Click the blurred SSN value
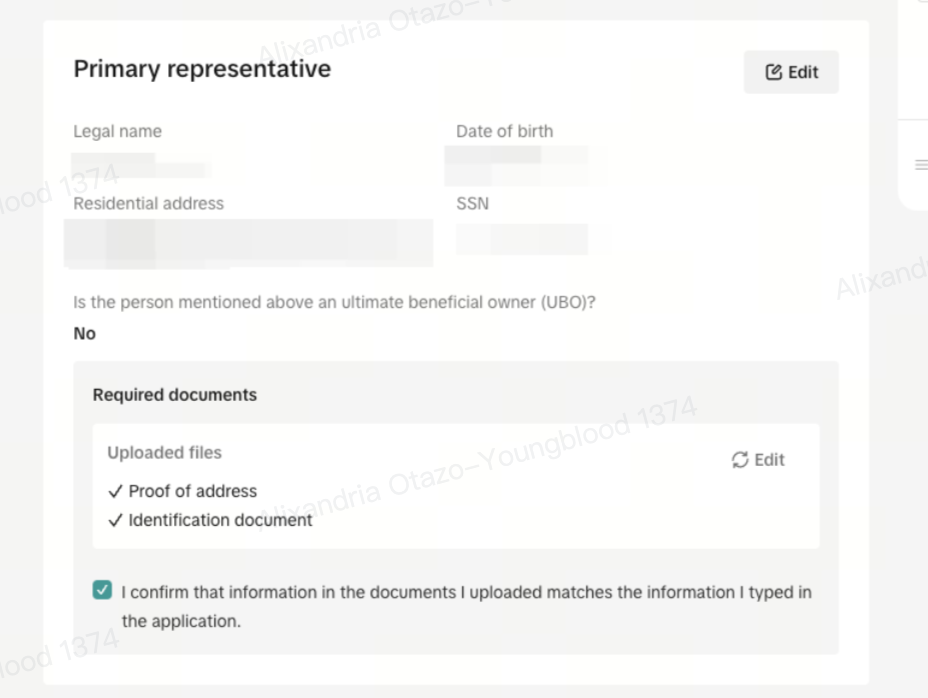The height and width of the screenshot is (698, 928). tap(521, 238)
